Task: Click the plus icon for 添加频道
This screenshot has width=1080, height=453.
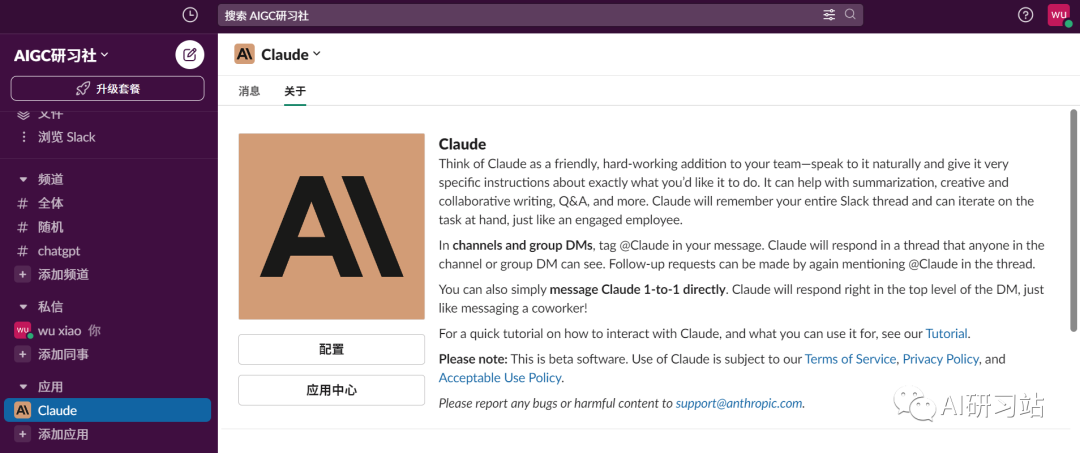Action: (x=23, y=275)
